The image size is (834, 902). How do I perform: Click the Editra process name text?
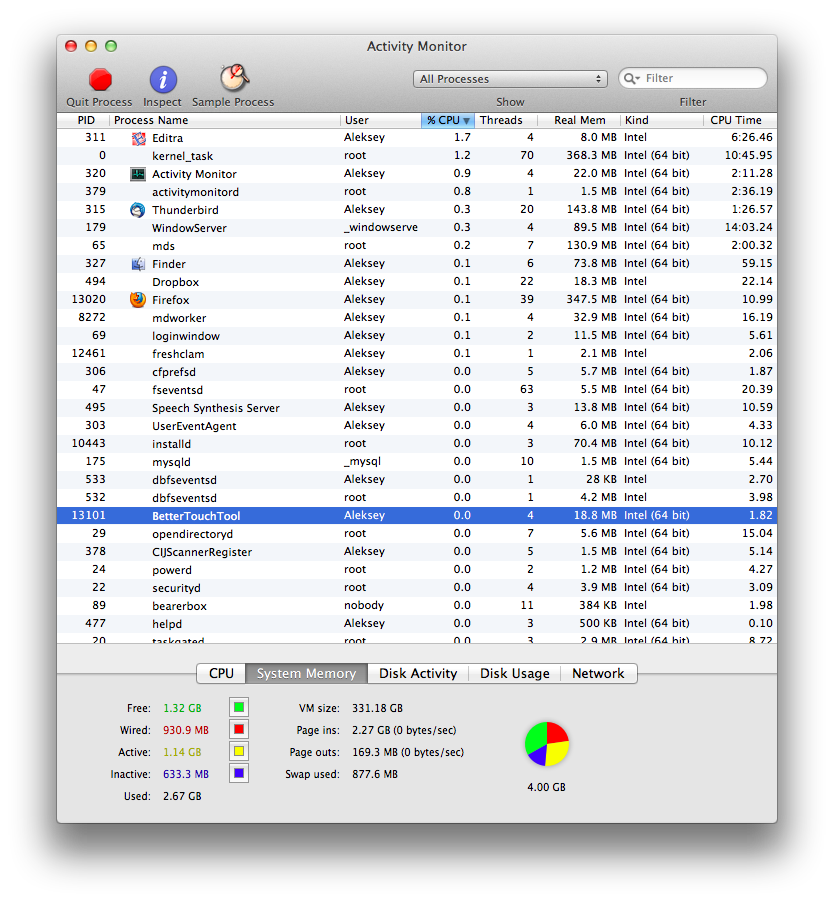tap(167, 138)
